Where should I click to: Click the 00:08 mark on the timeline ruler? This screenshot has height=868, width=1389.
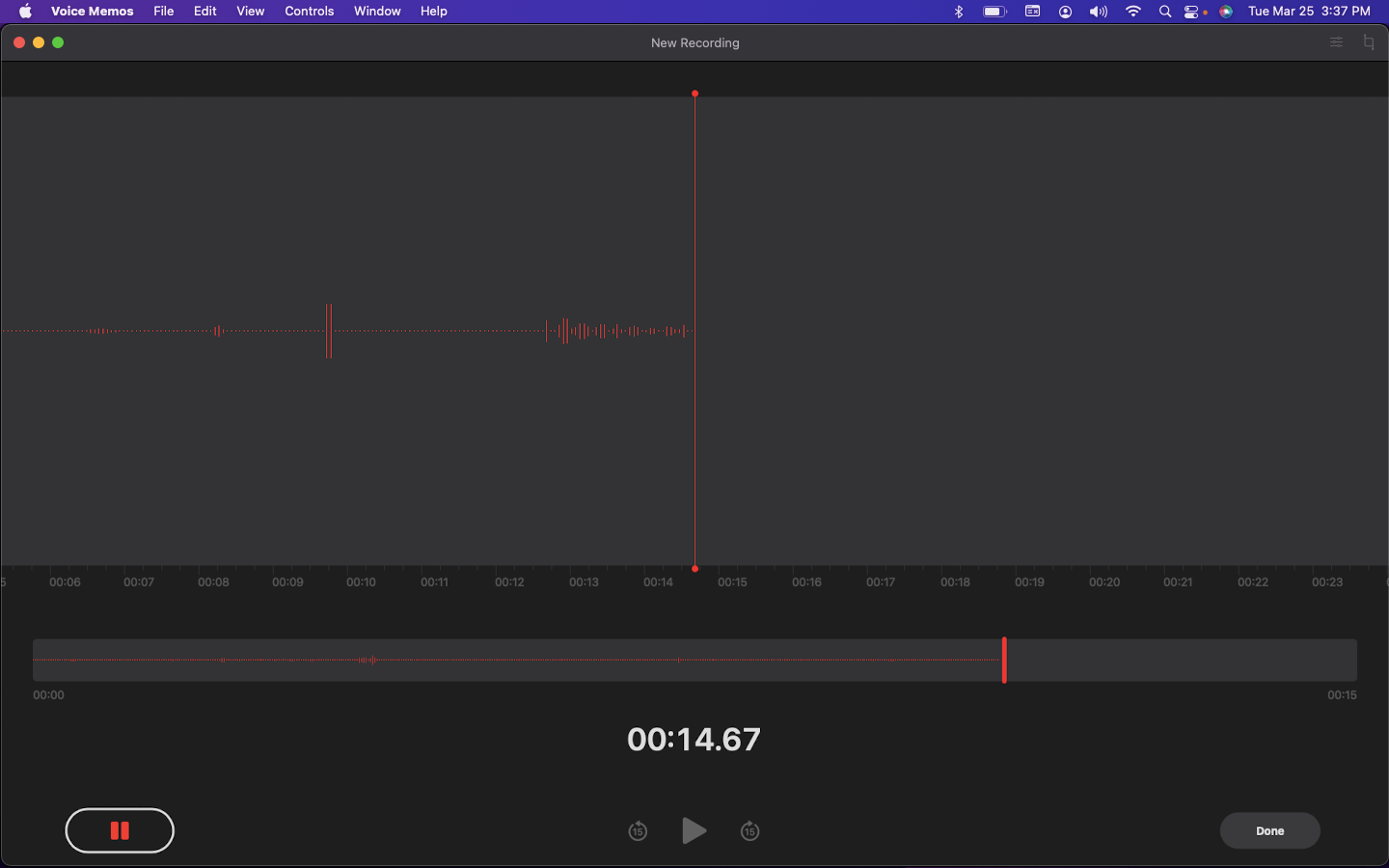pos(213,583)
